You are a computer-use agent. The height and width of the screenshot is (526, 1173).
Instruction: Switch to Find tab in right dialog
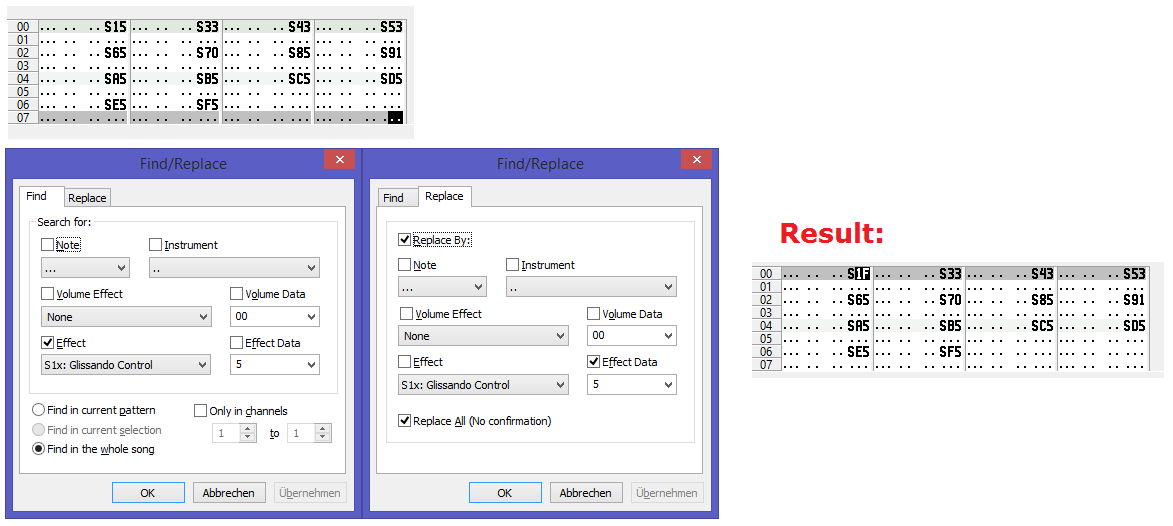coord(393,198)
